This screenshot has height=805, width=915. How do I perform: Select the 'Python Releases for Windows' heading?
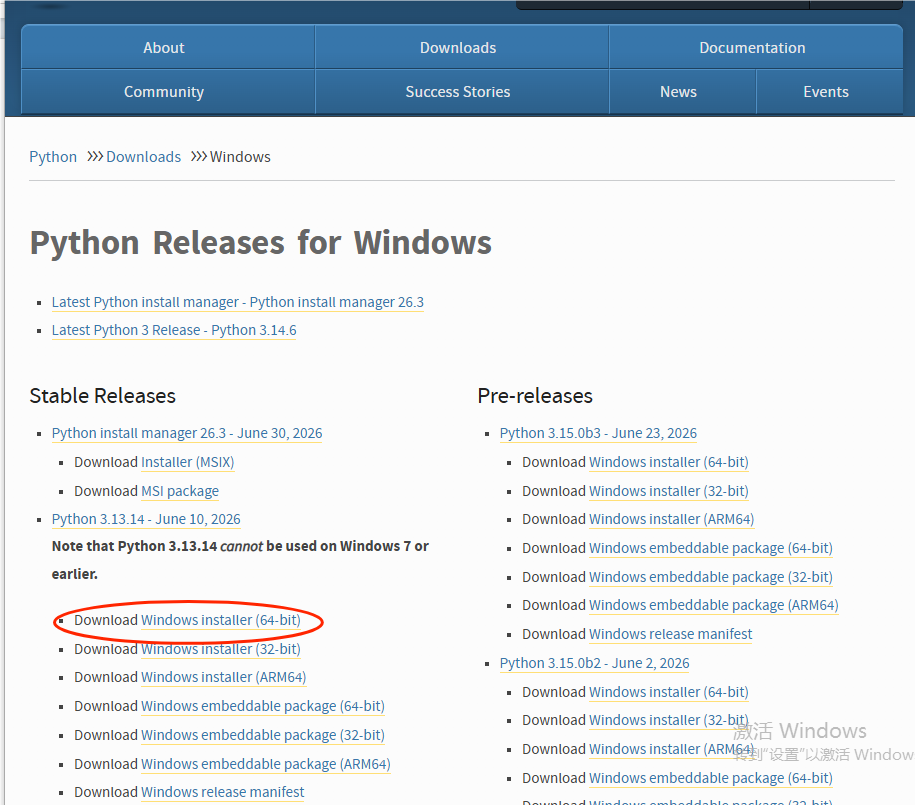click(x=261, y=243)
